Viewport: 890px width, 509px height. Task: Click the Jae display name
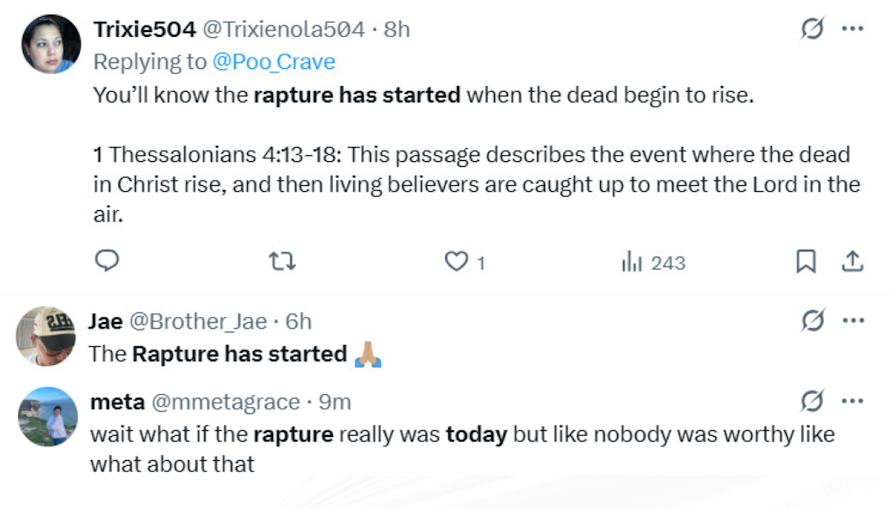[105, 321]
